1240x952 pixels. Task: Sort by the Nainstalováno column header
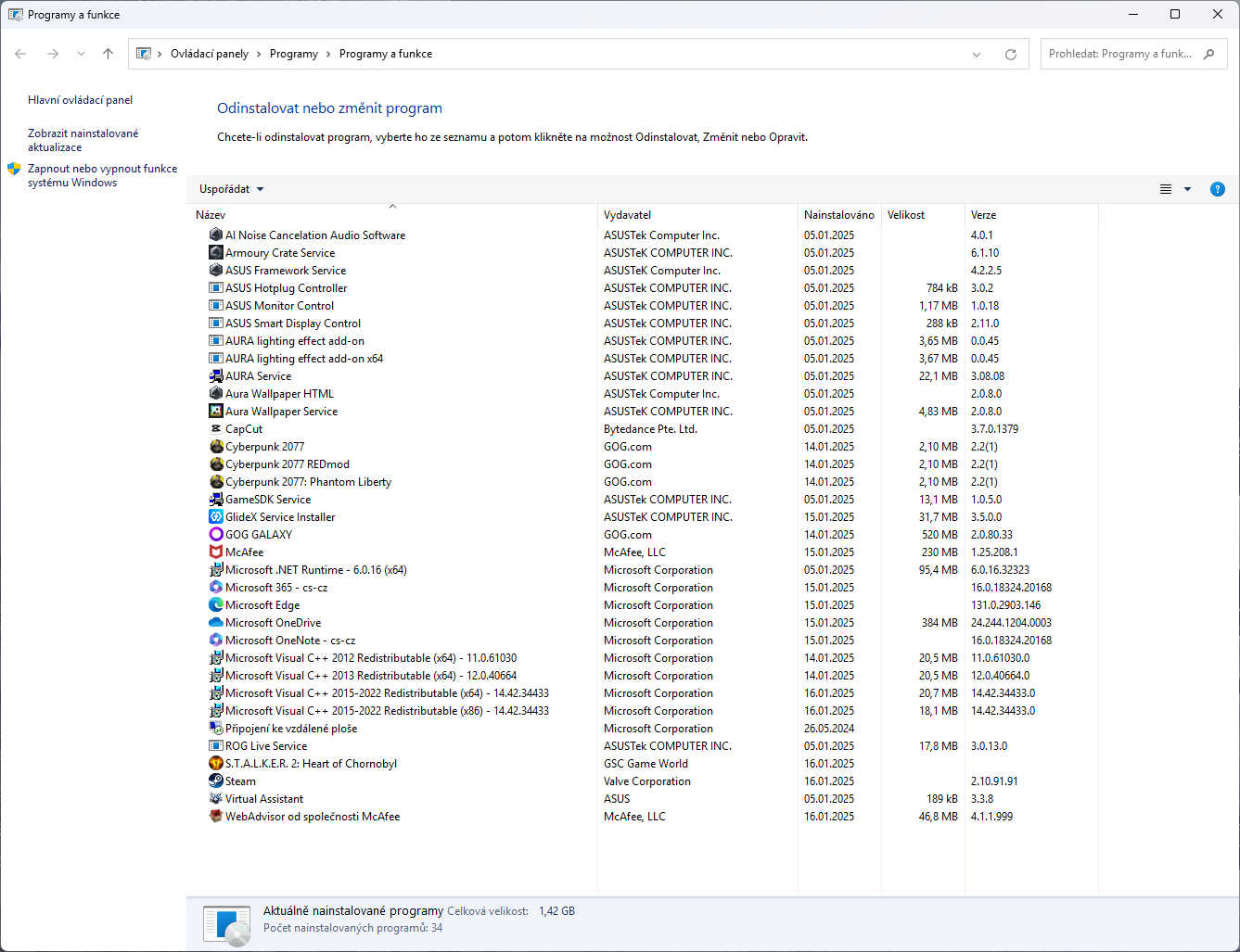click(x=839, y=215)
